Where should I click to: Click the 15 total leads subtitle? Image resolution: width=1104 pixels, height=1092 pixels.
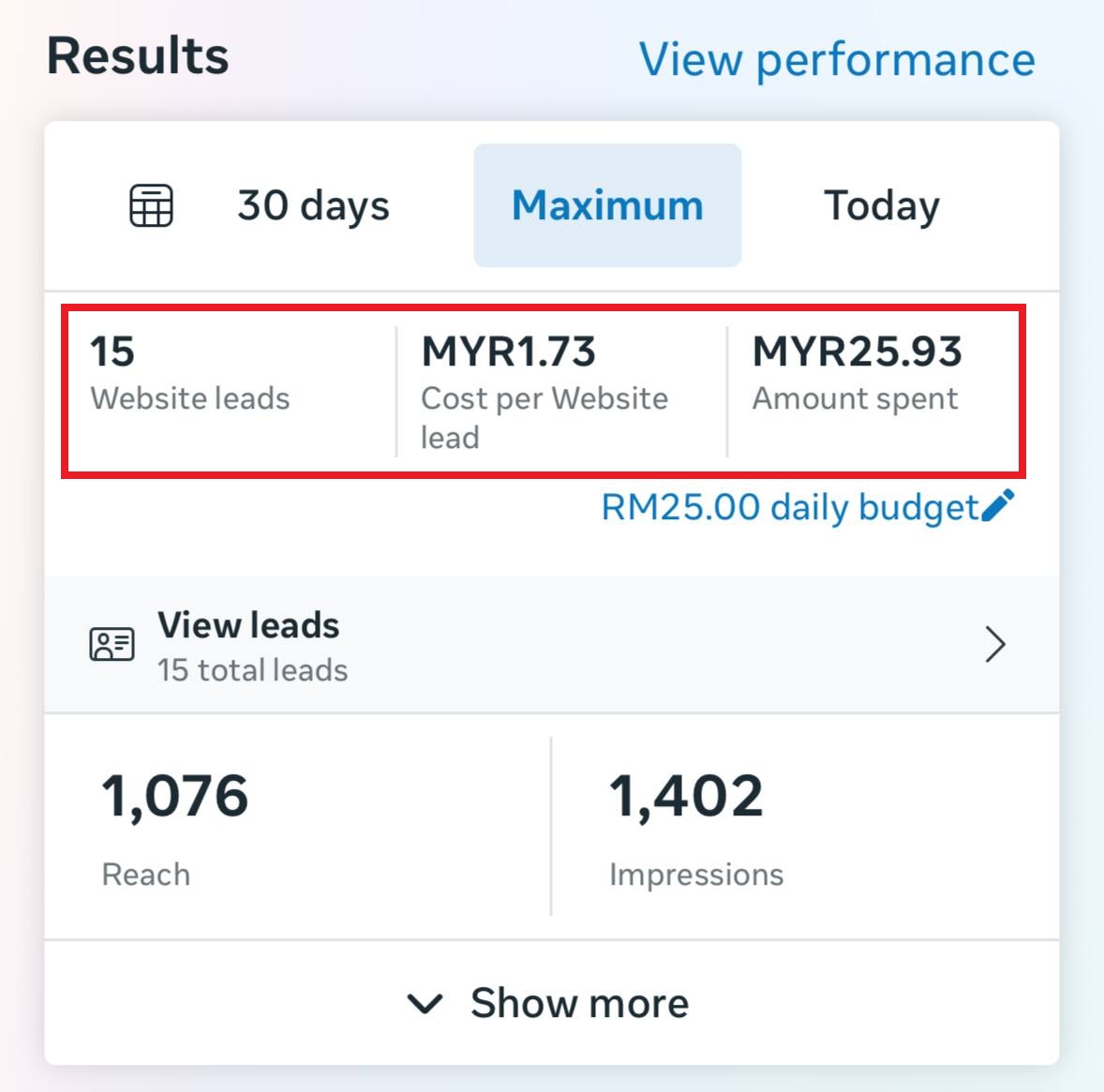tap(252, 670)
